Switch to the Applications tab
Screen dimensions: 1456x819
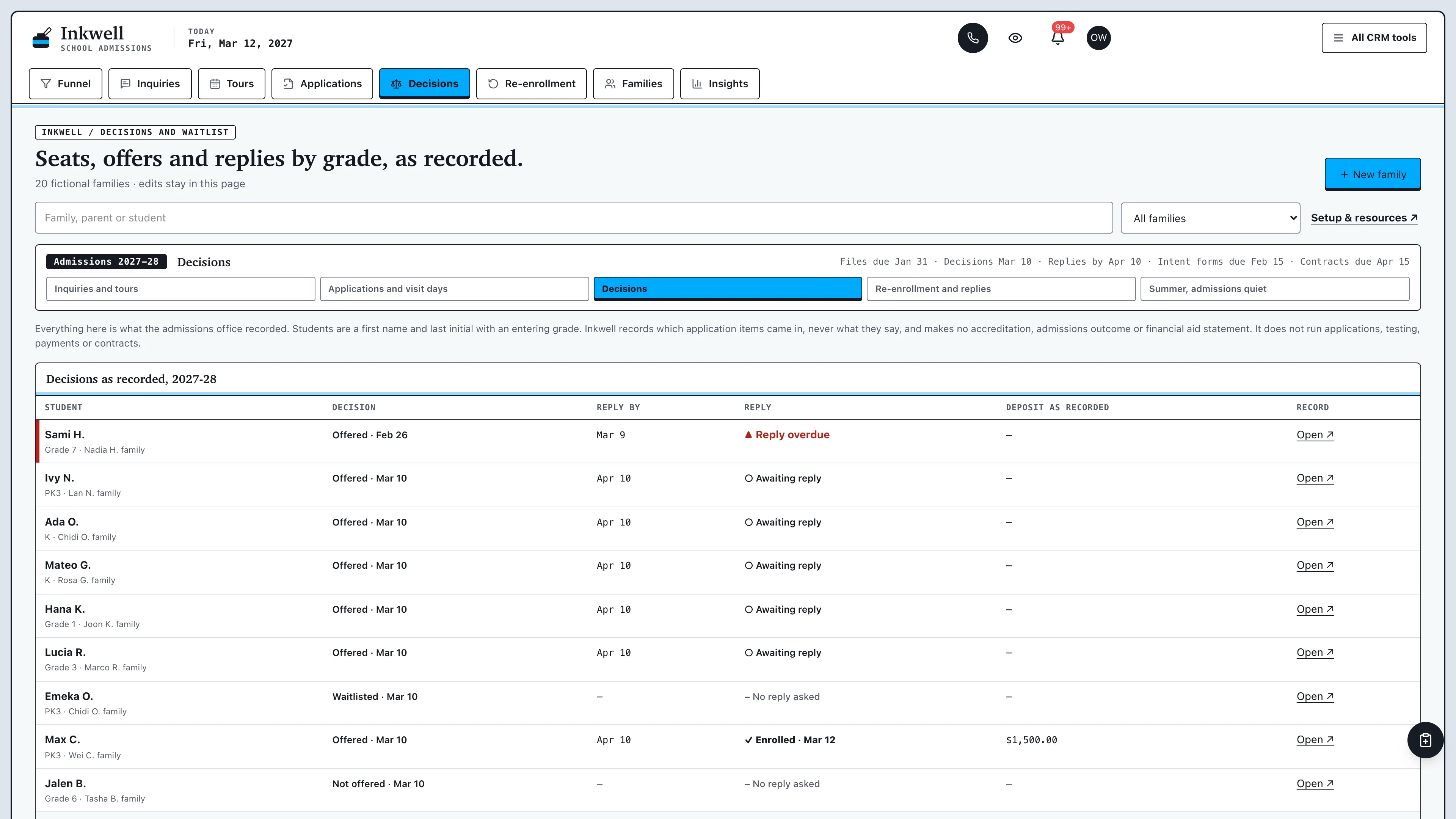(322, 84)
